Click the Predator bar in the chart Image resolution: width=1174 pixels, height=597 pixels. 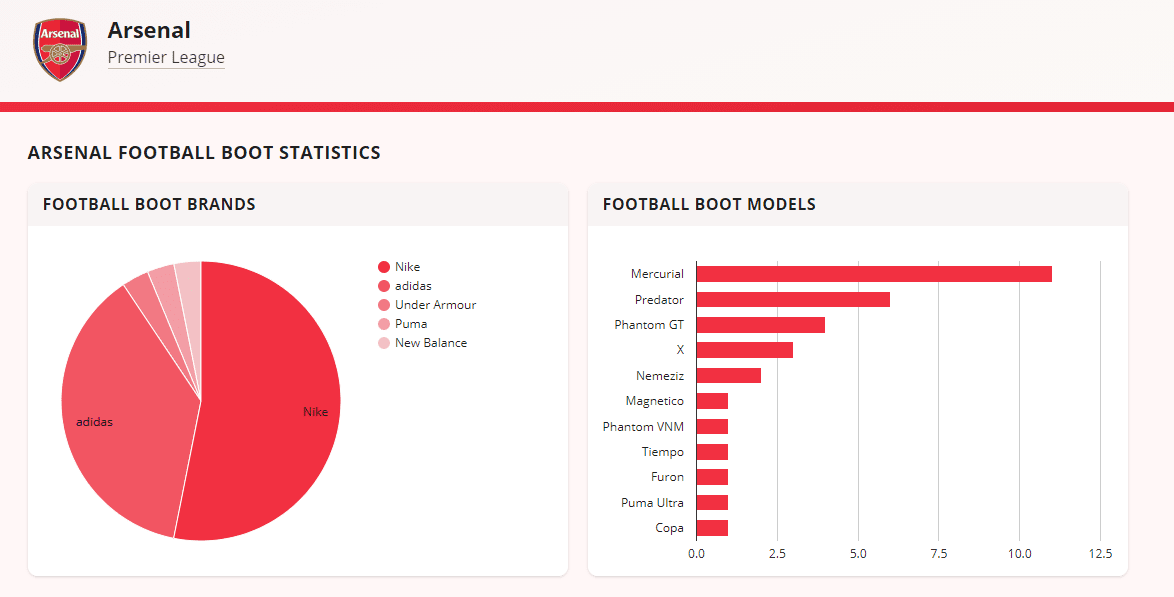pyautogui.click(x=790, y=299)
